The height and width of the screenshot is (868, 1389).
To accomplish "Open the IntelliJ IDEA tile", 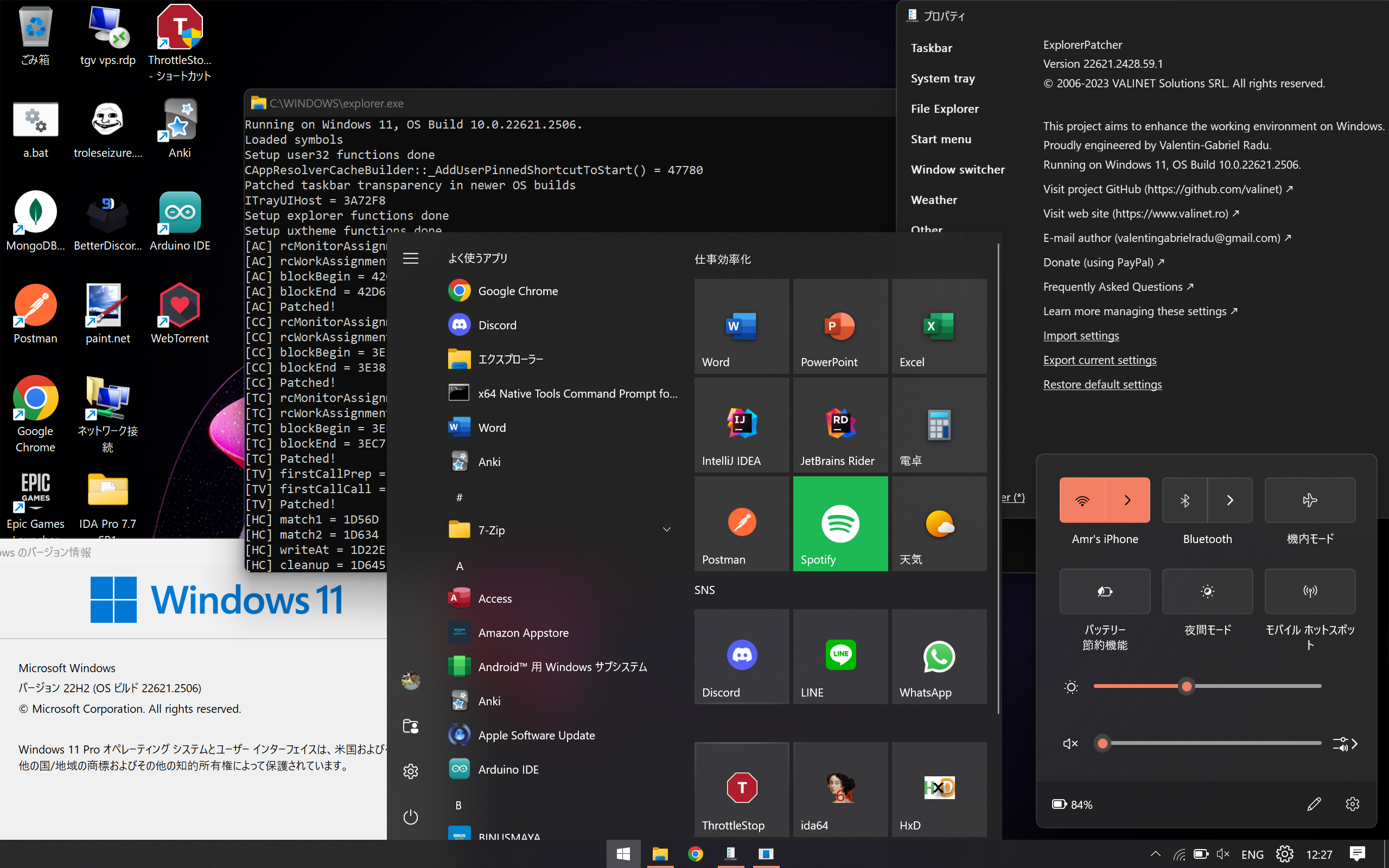I will pos(741,425).
